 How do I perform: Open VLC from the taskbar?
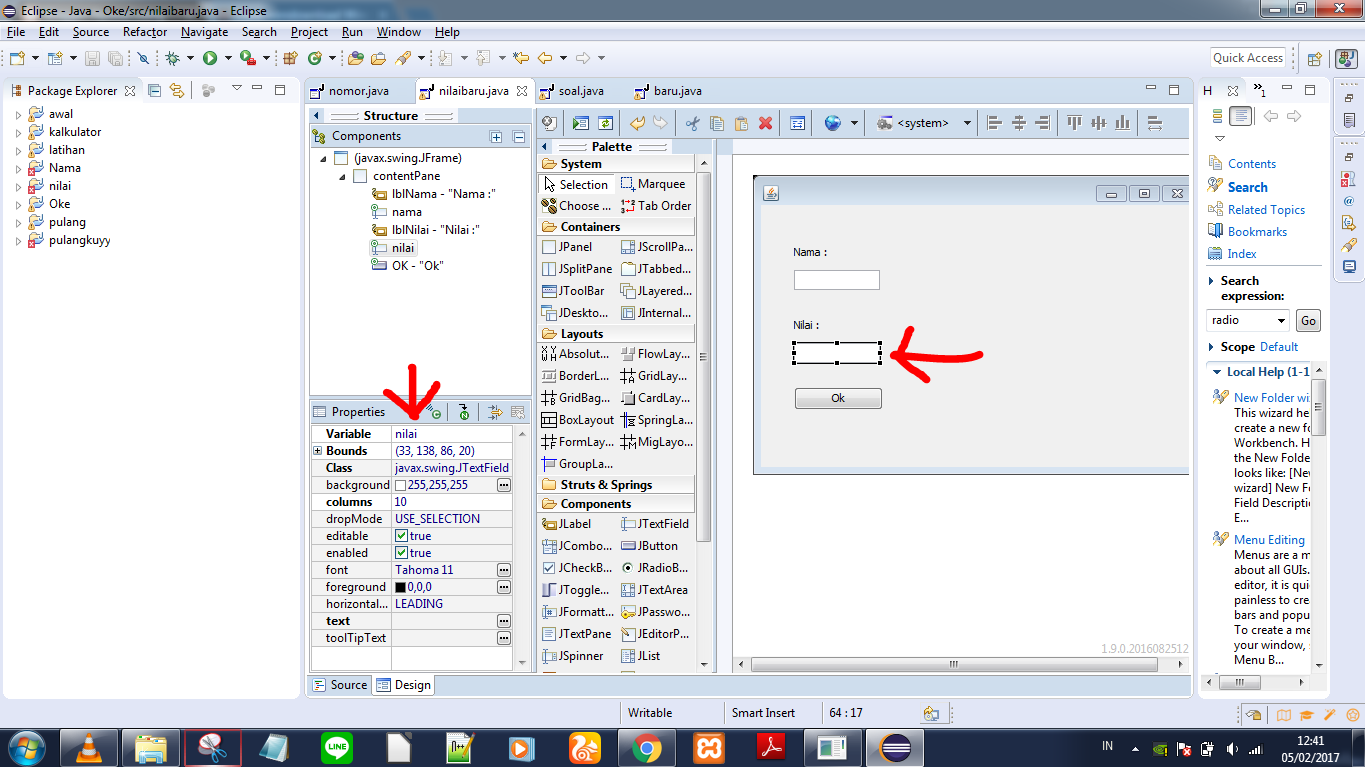click(89, 747)
